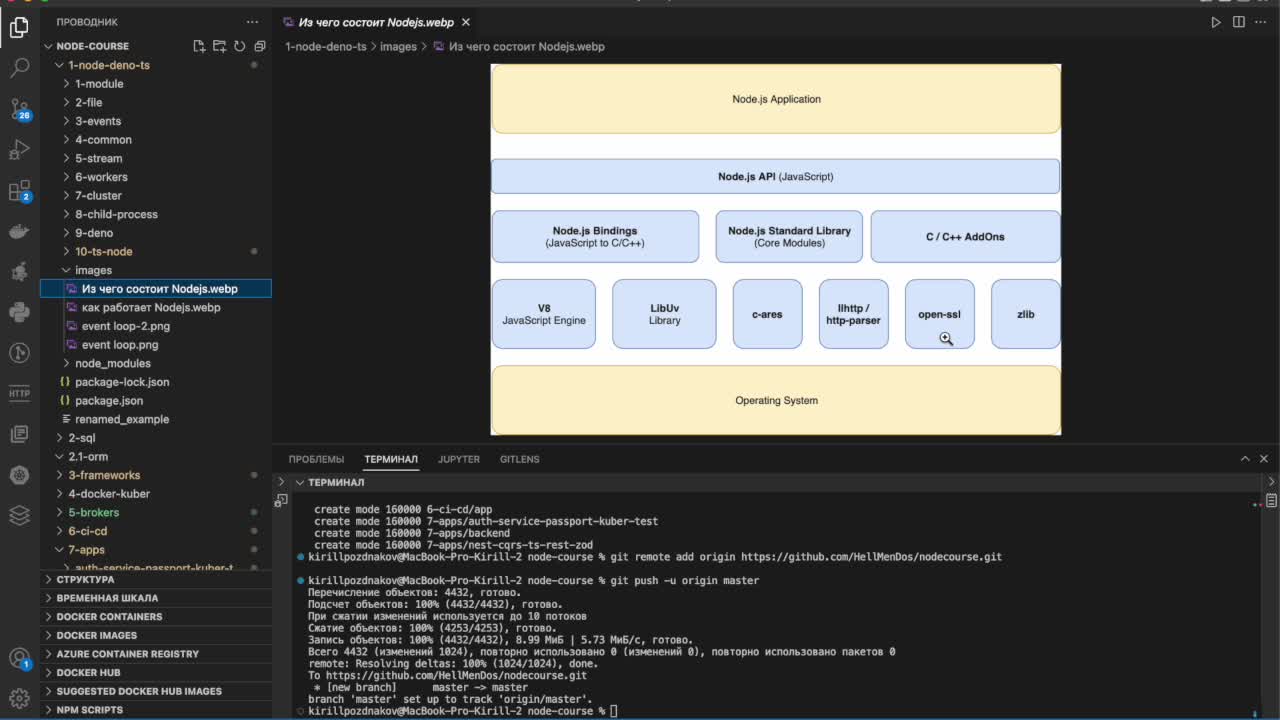Split the editor to the right

pyautogui.click(x=1239, y=22)
